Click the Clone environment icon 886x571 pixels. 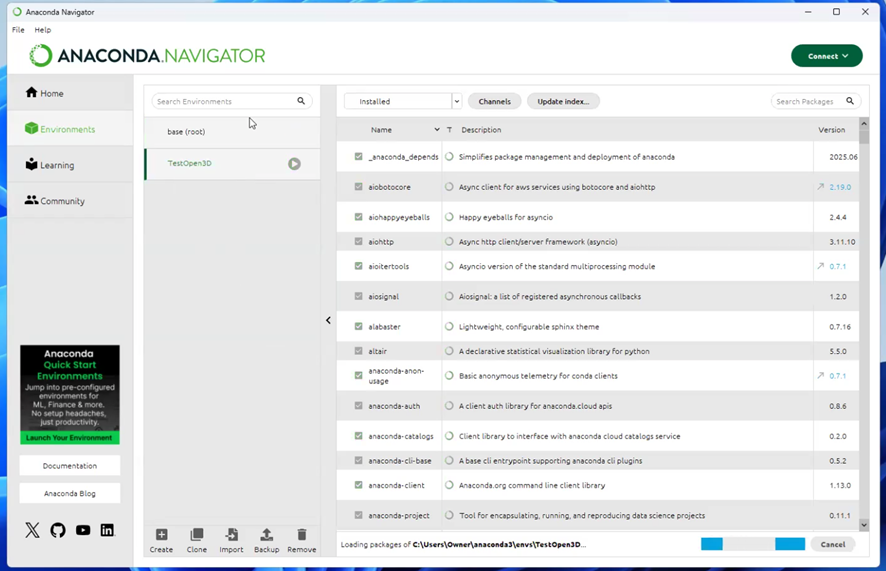coord(197,534)
